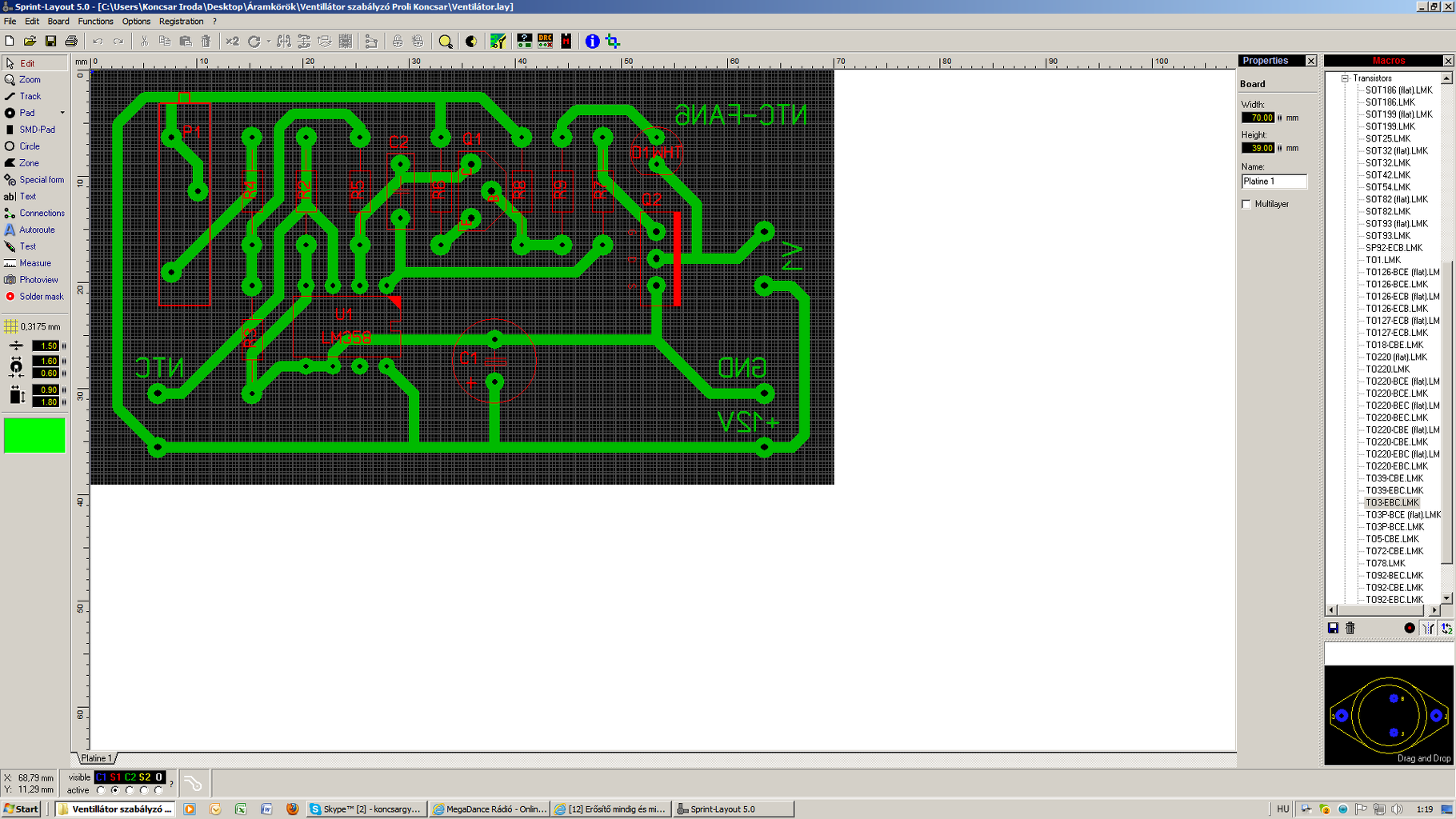Click the board Name field 'Platine 1'

pos(1274,182)
